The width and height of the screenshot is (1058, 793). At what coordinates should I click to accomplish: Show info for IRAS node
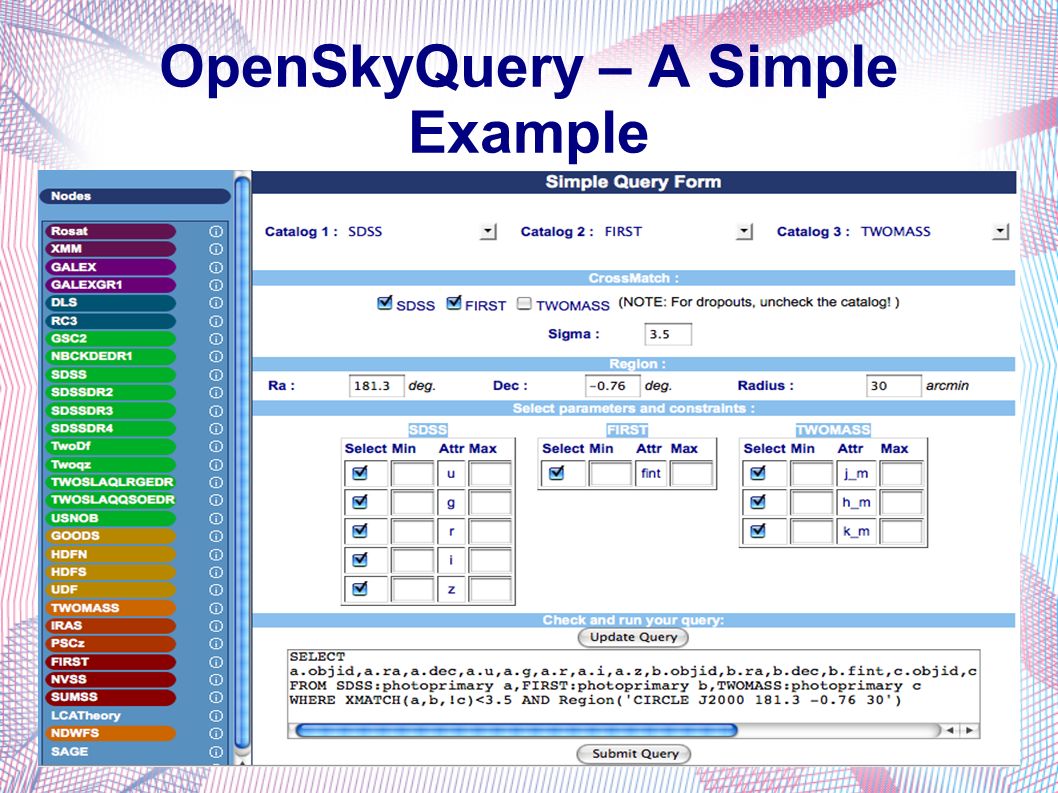click(216, 626)
